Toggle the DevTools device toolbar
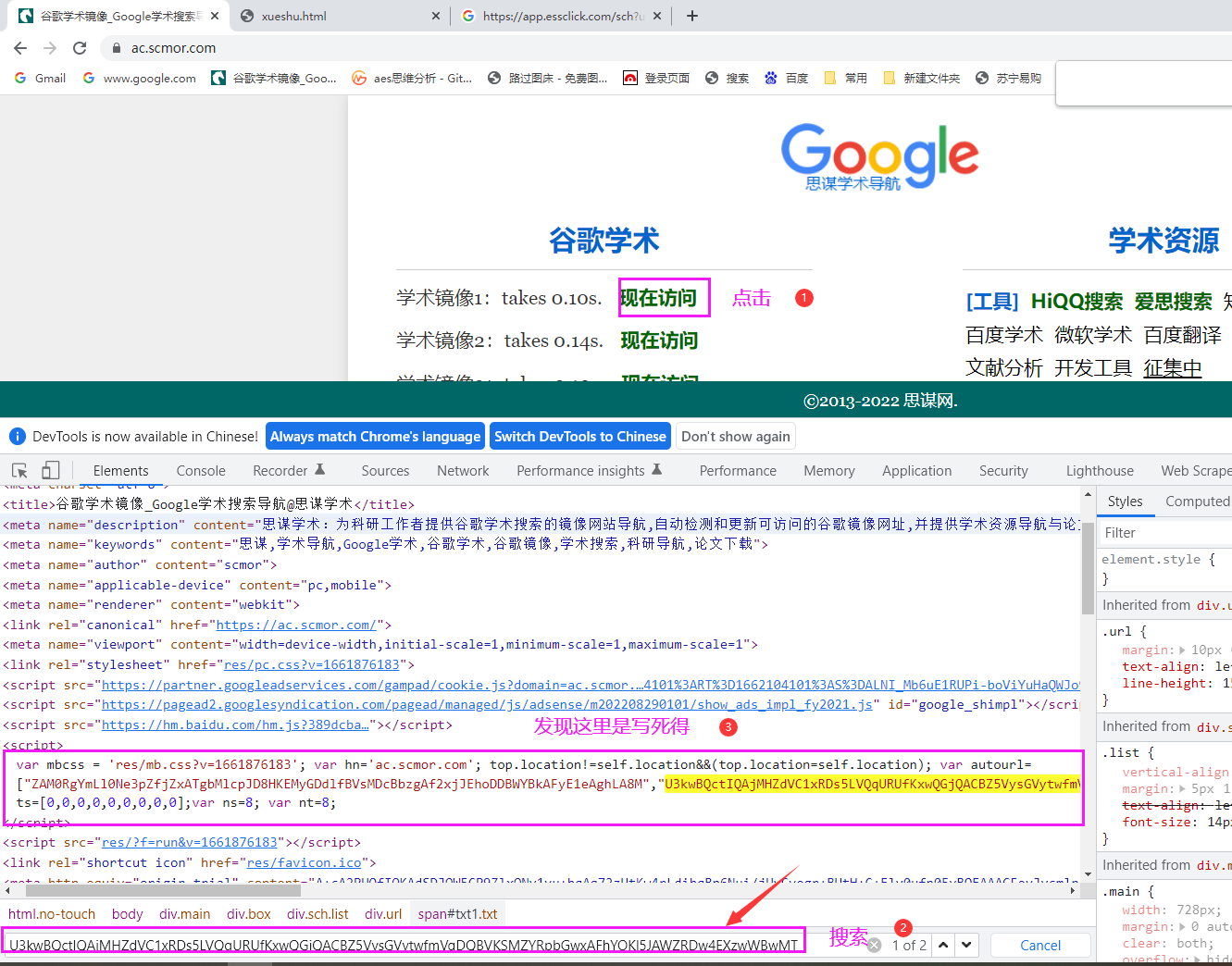 point(51,470)
